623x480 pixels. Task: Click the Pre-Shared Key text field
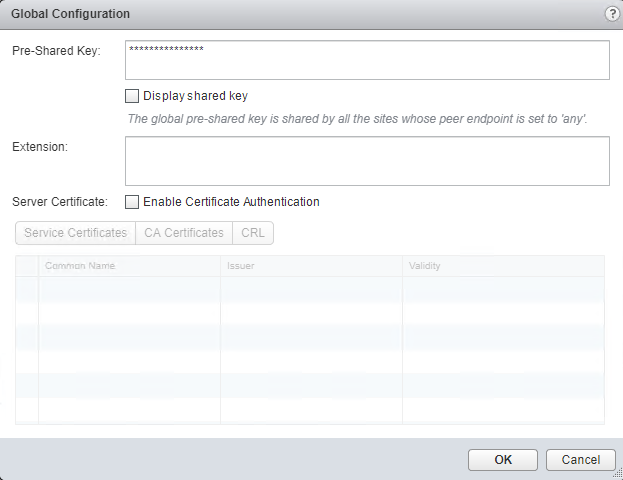[x=367, y=60]
